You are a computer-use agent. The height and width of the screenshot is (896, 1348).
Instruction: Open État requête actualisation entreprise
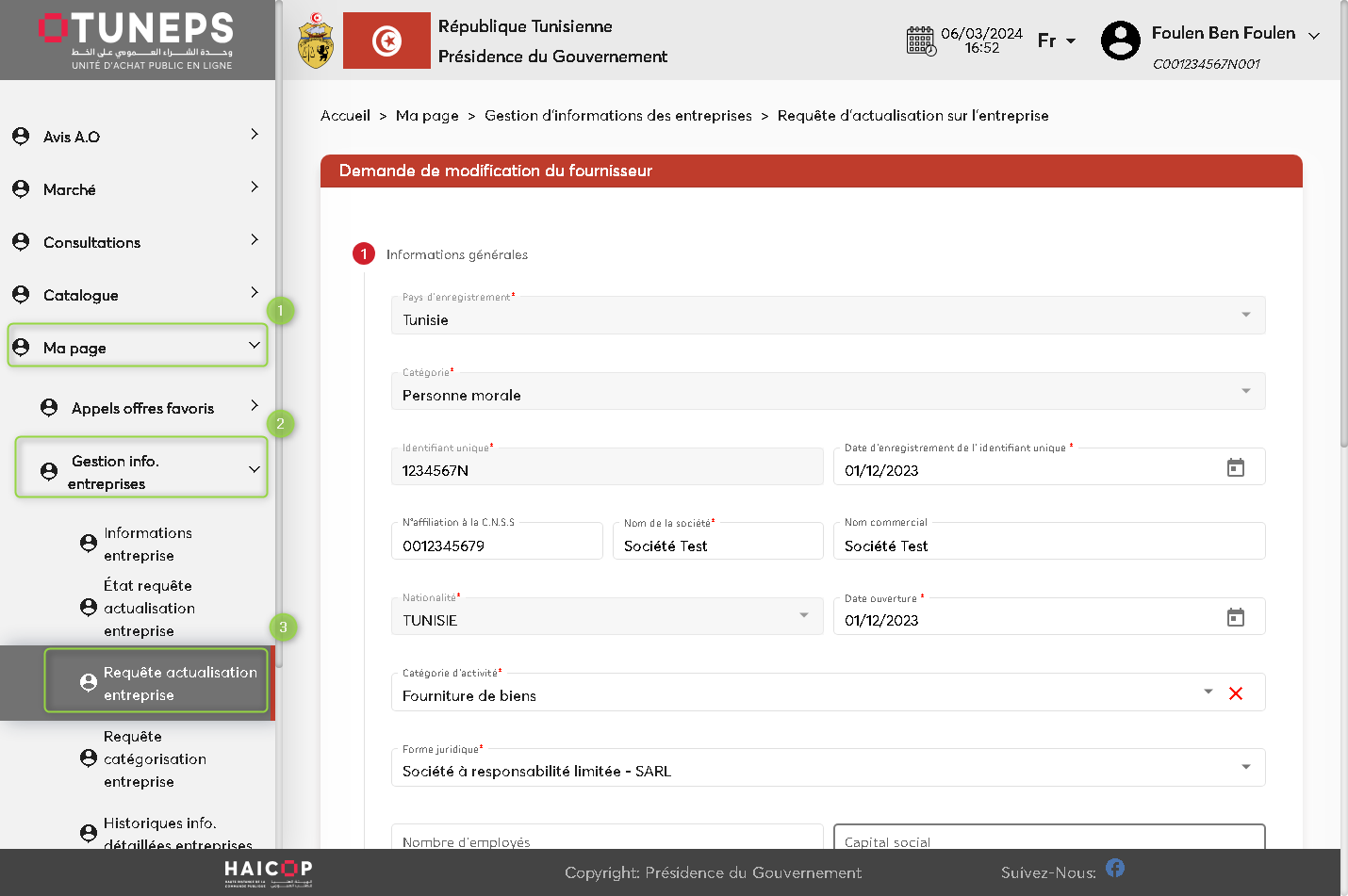149,608
